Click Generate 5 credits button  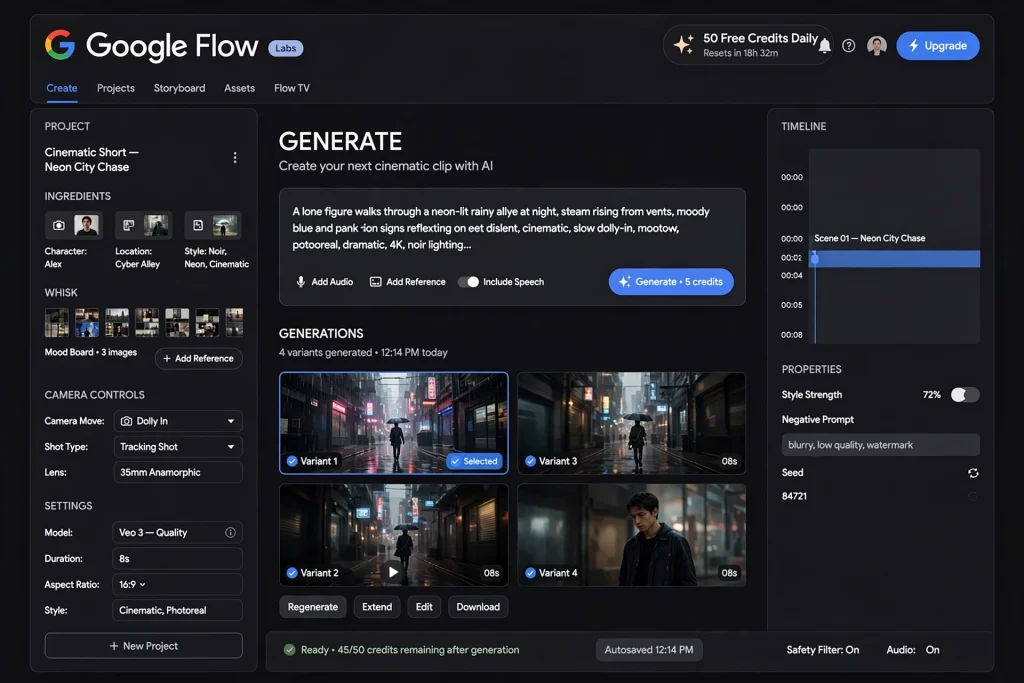pos(671,281)
